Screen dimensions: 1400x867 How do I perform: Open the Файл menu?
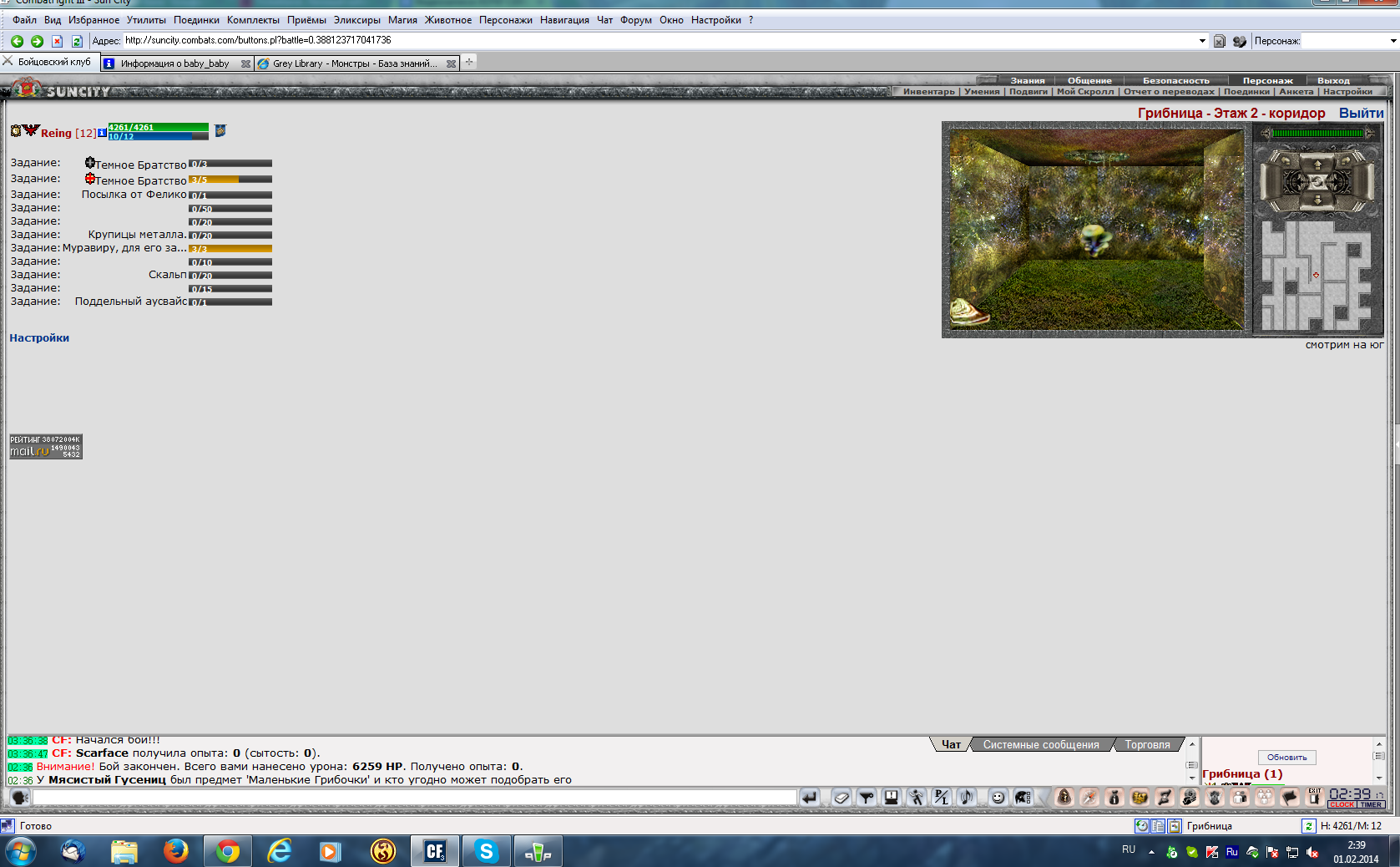coord(24,20)
